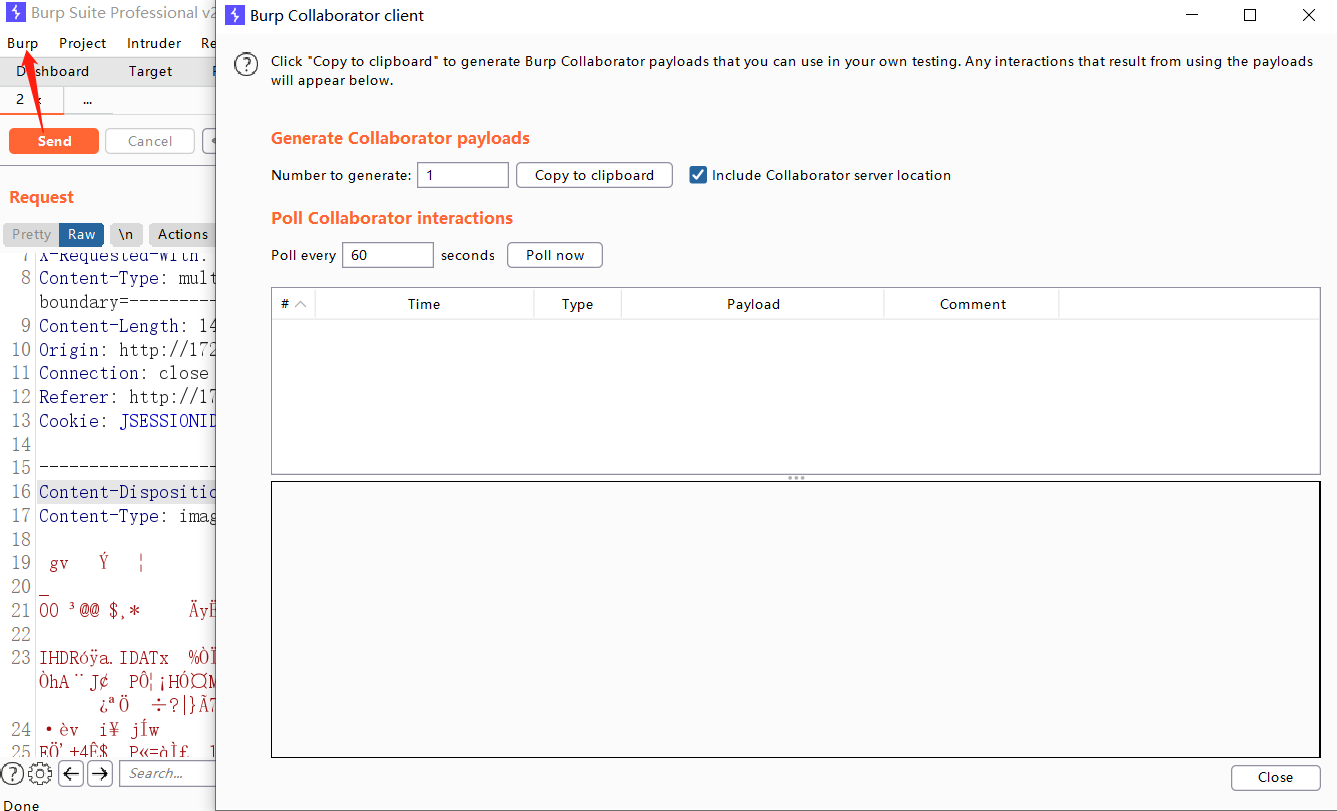Screen dimensions: 1337x811
Task: Open search settings gear icon
Action: click(x=40, y=773)
